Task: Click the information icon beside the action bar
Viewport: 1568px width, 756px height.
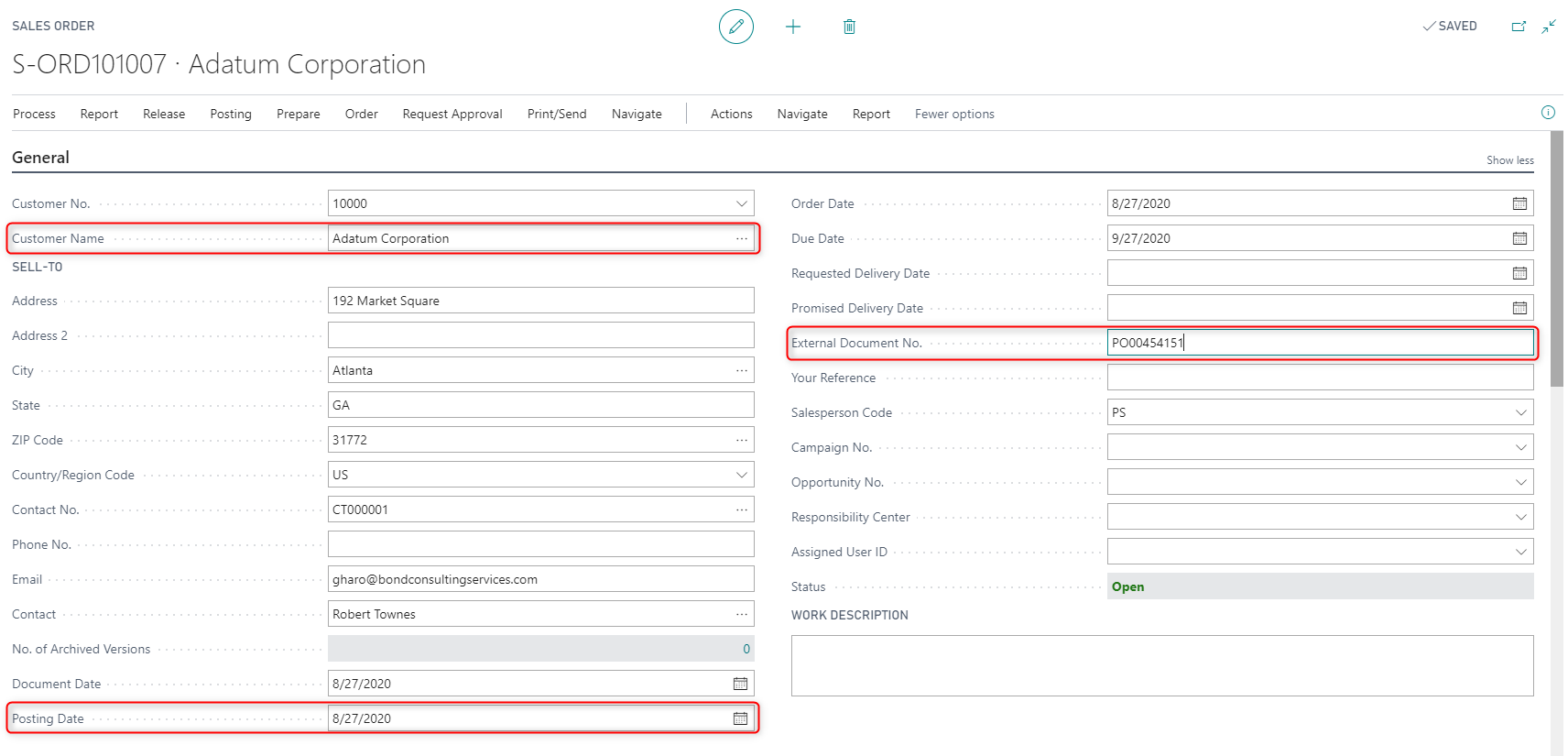Action: [x=1548, y=113]
